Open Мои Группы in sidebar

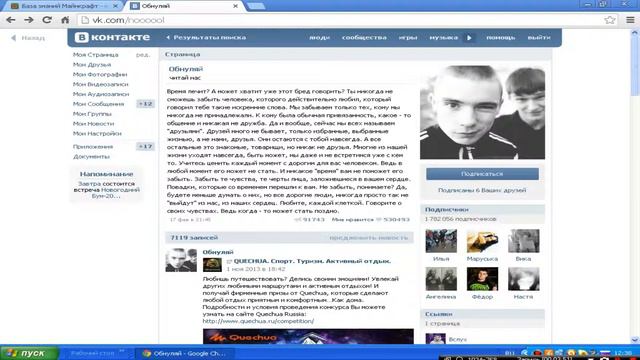coord(92,113)
